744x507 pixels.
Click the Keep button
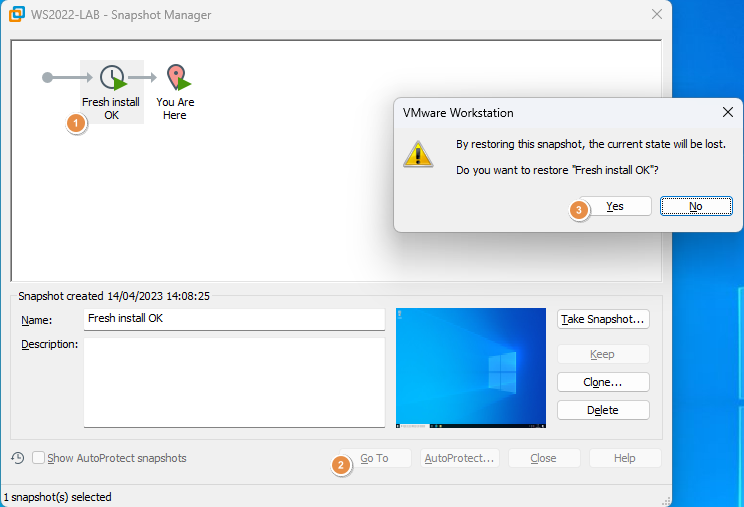click(603, 354)
